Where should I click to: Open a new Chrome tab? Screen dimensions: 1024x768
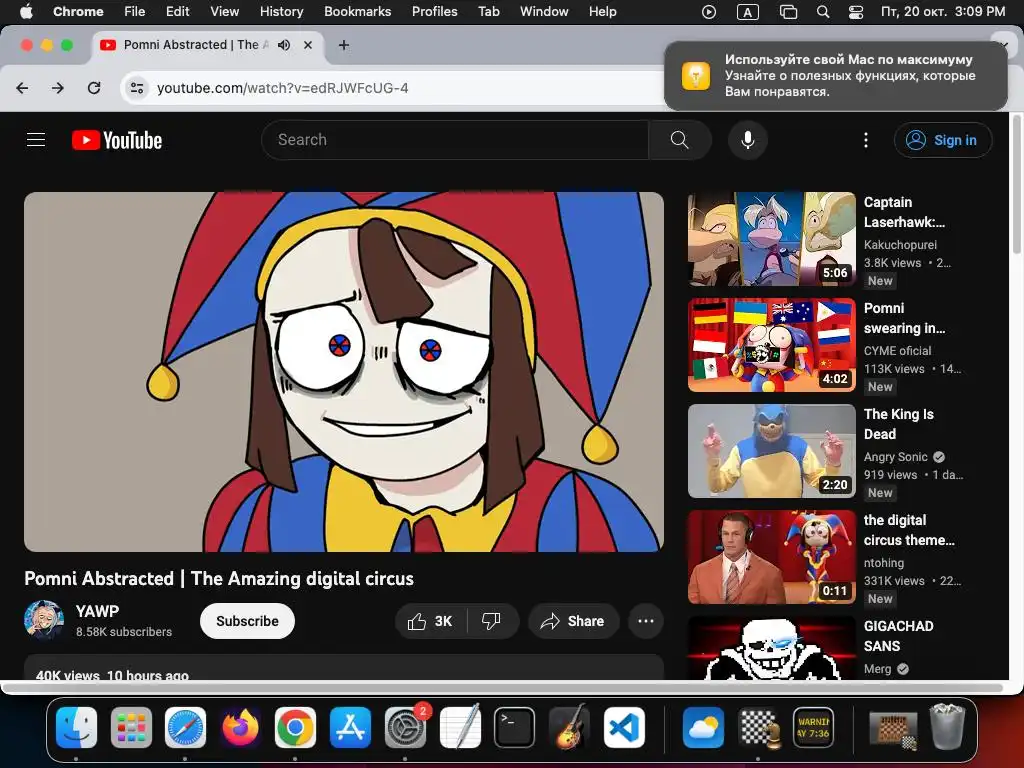pos(344,45)
